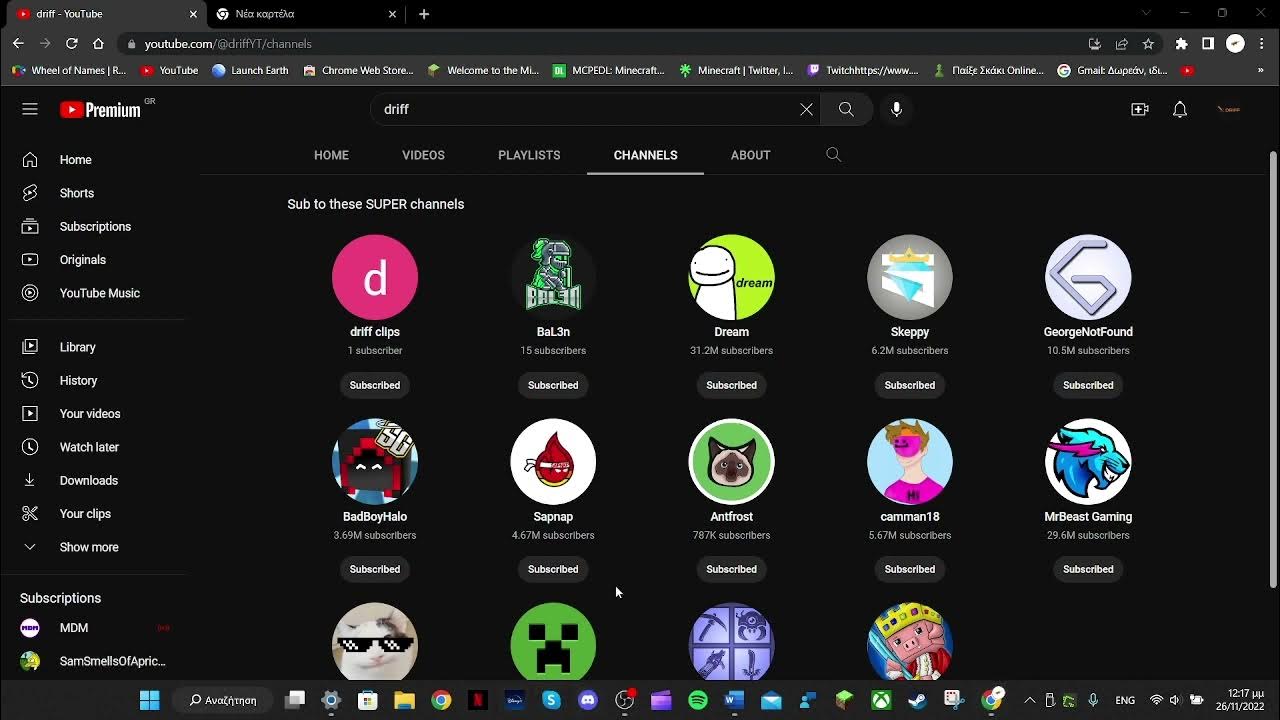1280x720 pixels.
Task: Open the Antfrost channel name link
Action: 731,517
